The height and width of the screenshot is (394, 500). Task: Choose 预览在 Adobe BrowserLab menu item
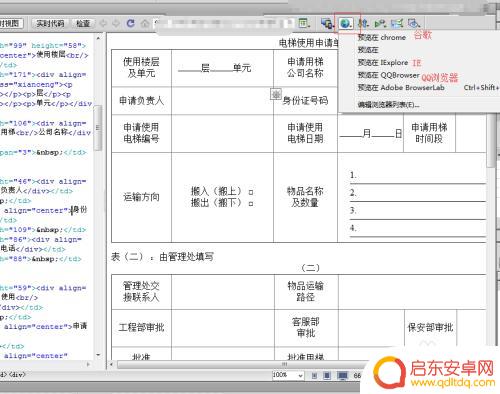[x=401, y=88]
